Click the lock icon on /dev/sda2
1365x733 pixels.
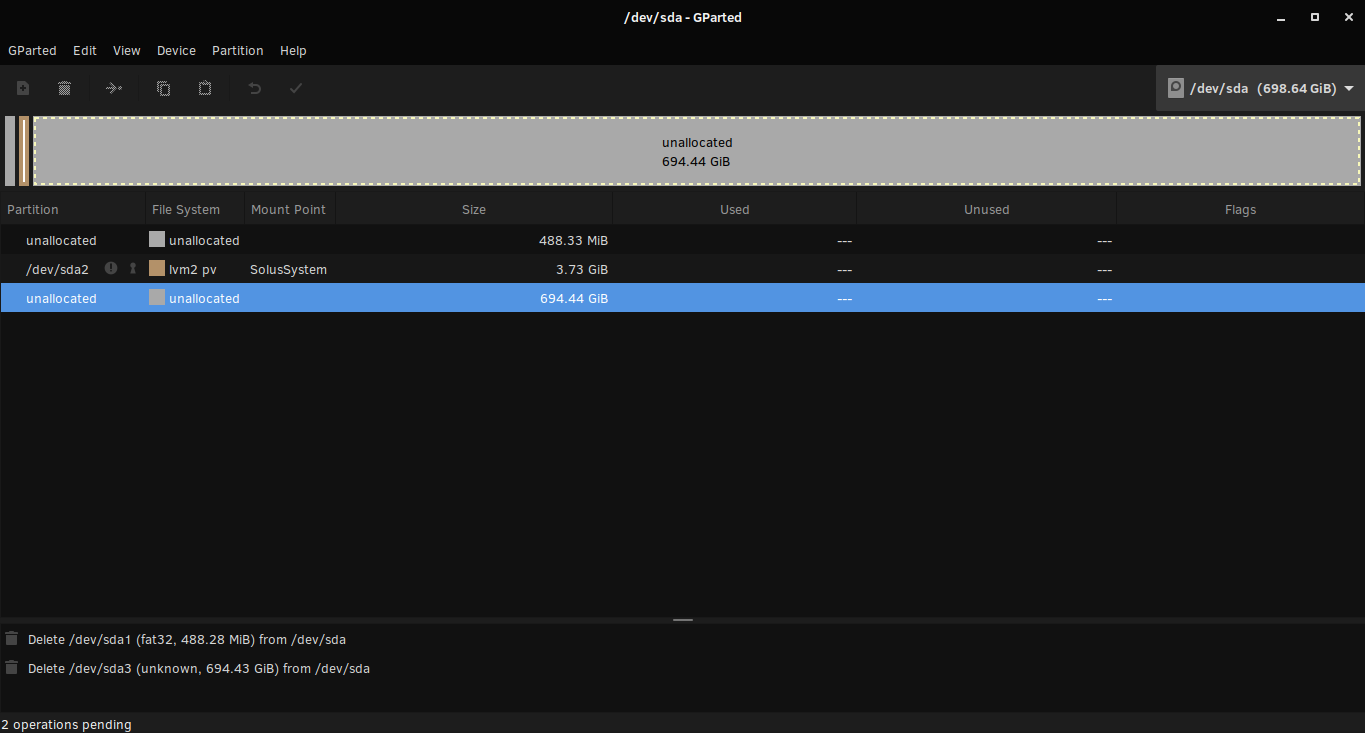[x=132, y=269]
